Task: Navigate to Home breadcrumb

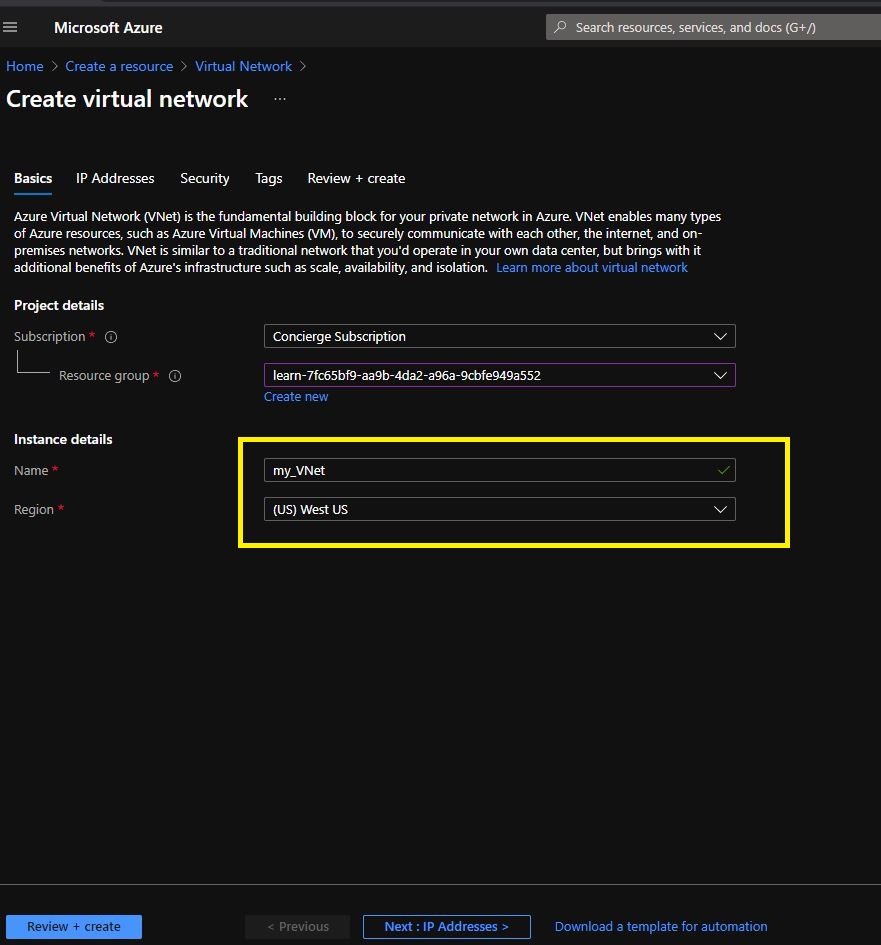Action: click(25, 66)
